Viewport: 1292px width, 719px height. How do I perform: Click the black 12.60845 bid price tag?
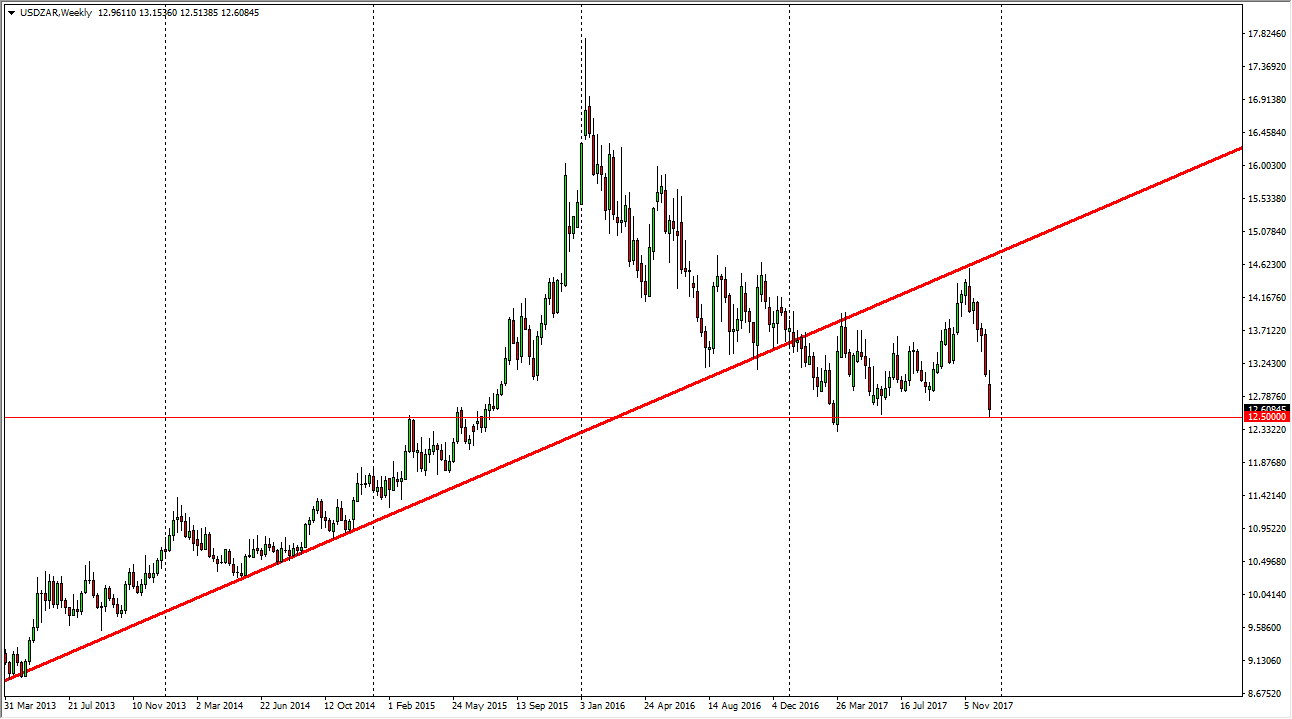coord(1259,405)
